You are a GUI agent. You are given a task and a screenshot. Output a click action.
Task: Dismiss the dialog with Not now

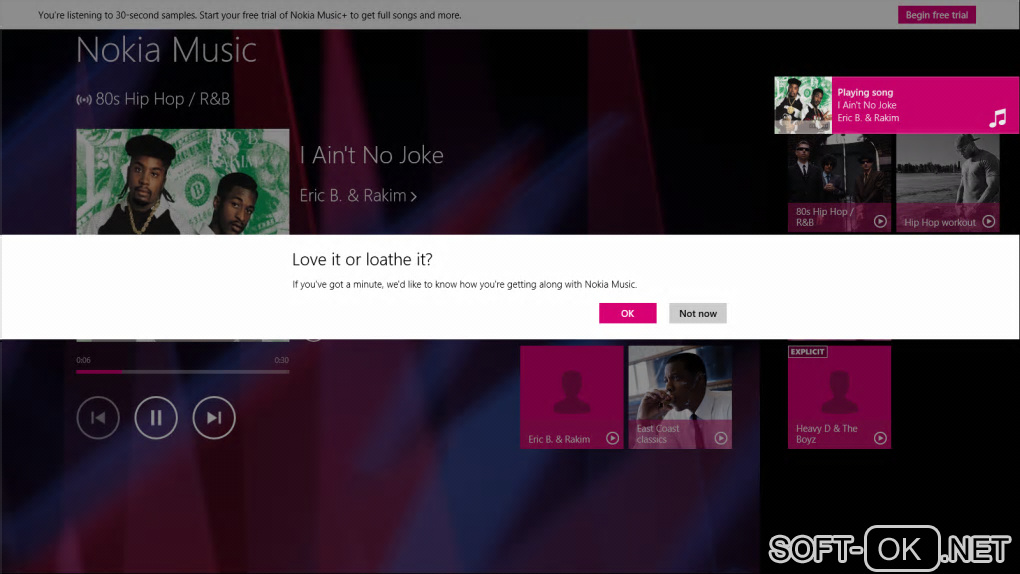tap(697, 313)
